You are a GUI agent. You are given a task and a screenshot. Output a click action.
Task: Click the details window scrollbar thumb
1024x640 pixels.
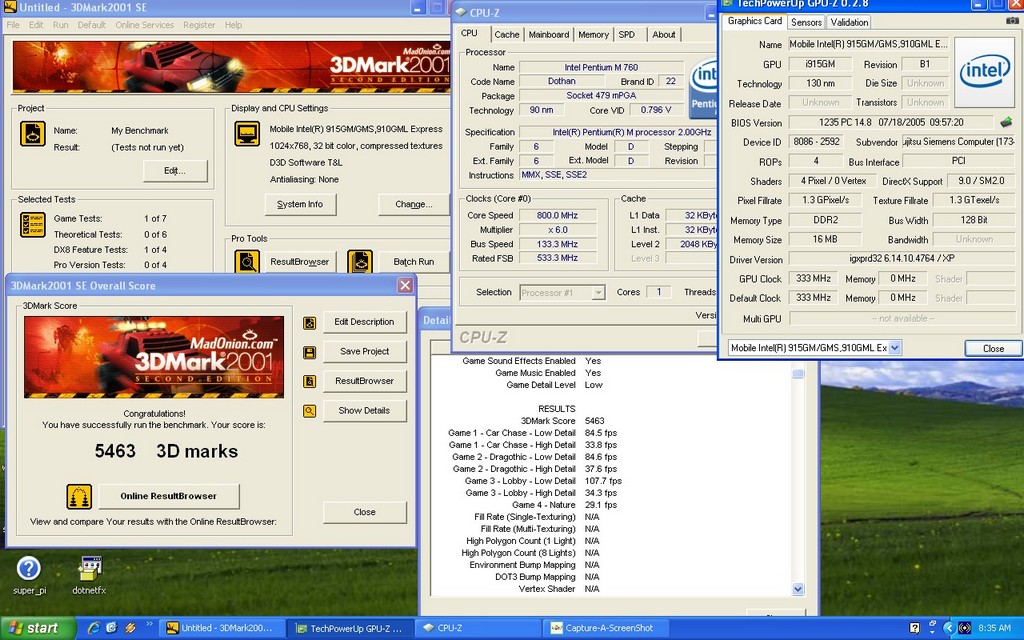(797, 372)
